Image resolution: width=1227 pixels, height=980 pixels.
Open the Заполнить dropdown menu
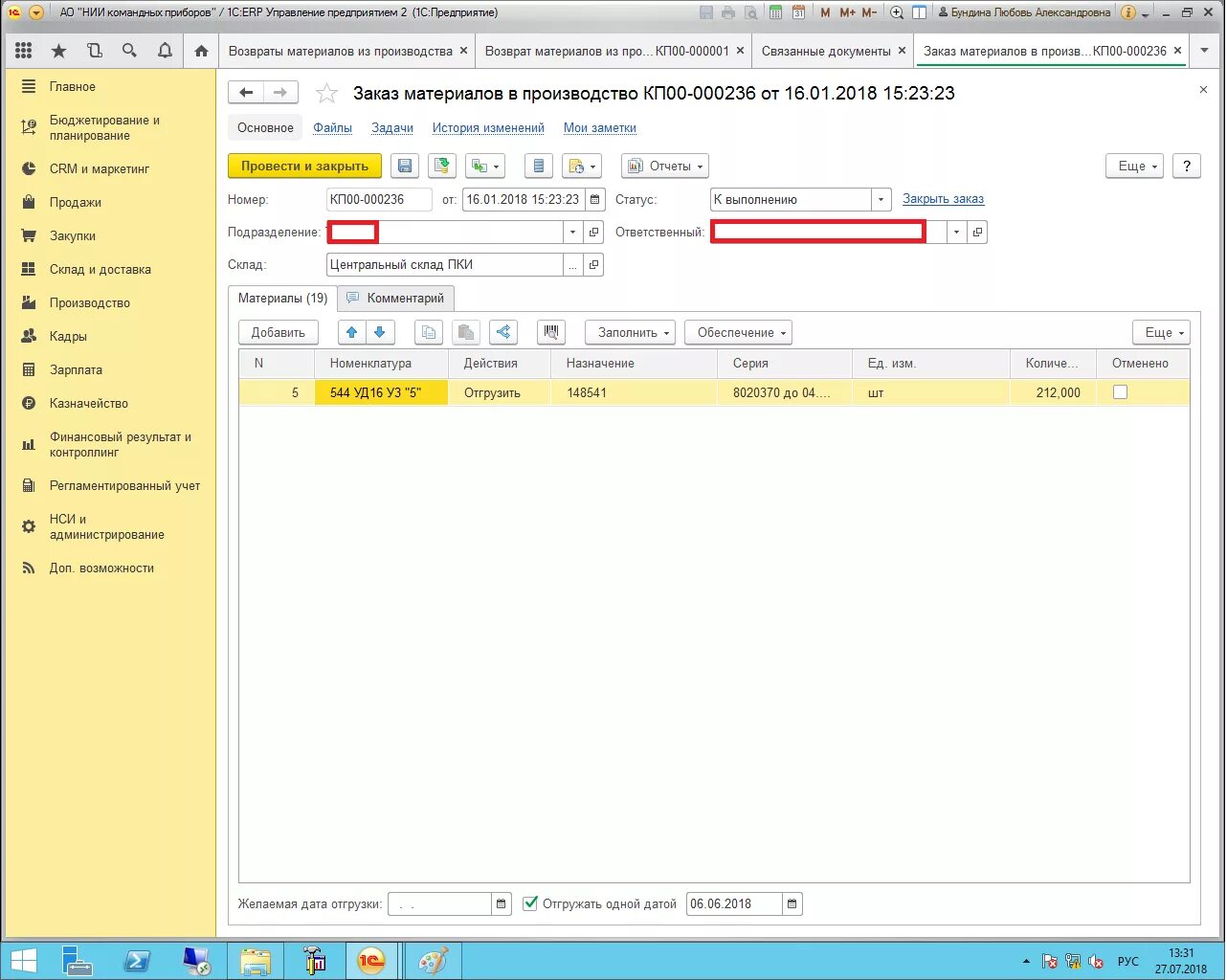(x=631, y=332)
